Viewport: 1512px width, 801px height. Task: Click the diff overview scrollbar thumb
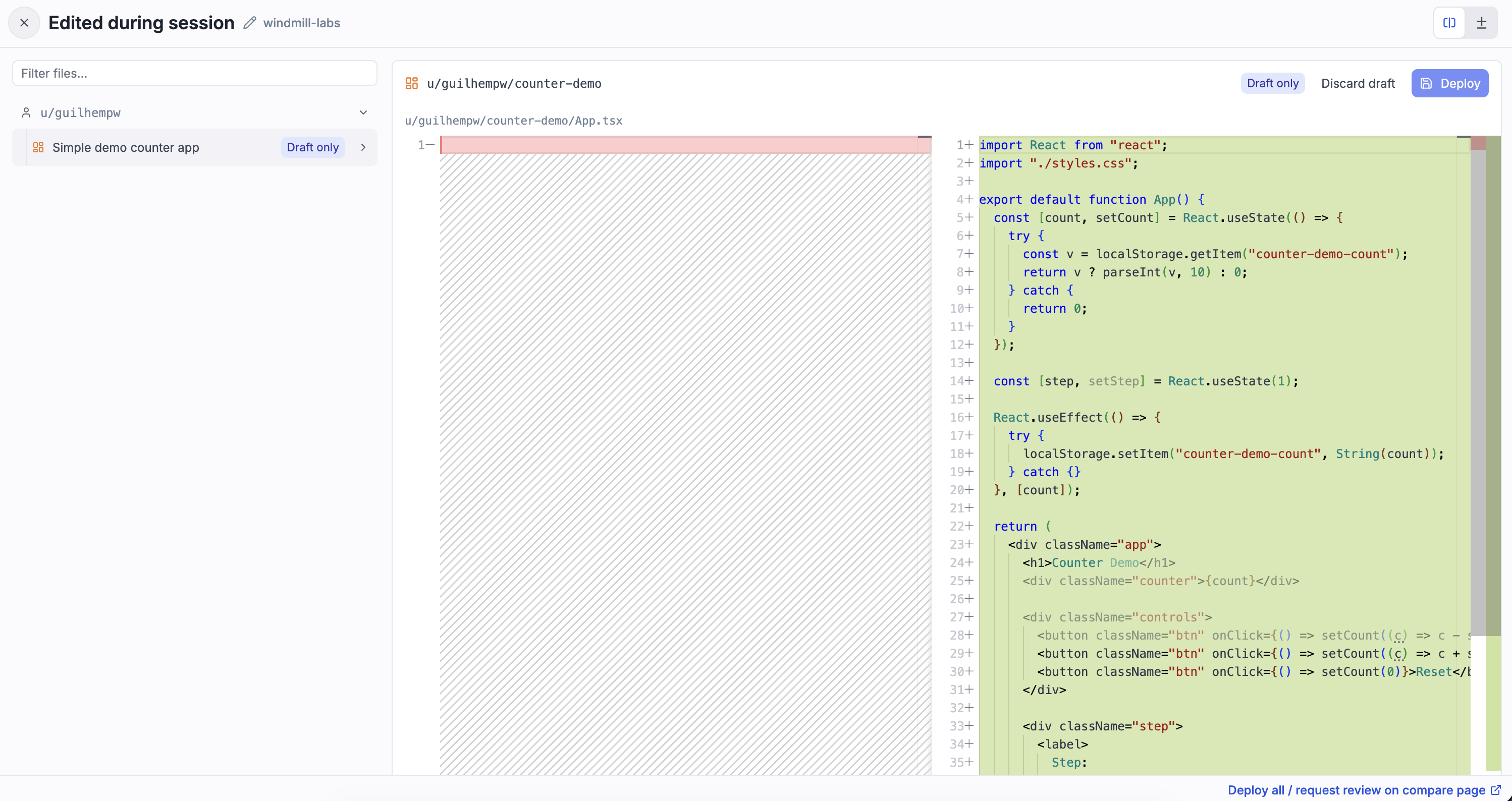point(1477,386)
